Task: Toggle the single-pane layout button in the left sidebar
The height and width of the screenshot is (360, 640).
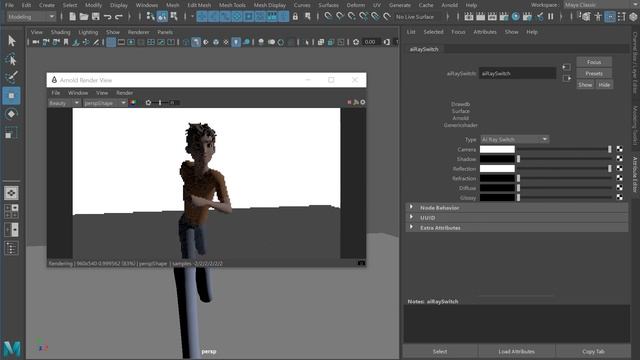Action: 11,193
